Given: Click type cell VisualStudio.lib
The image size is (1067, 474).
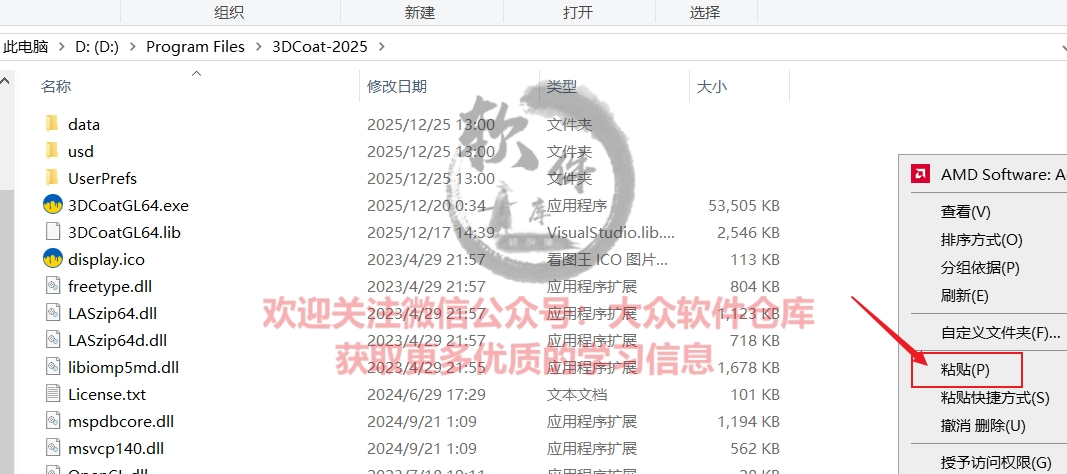Looking at the screenshot, I should 611,233.
